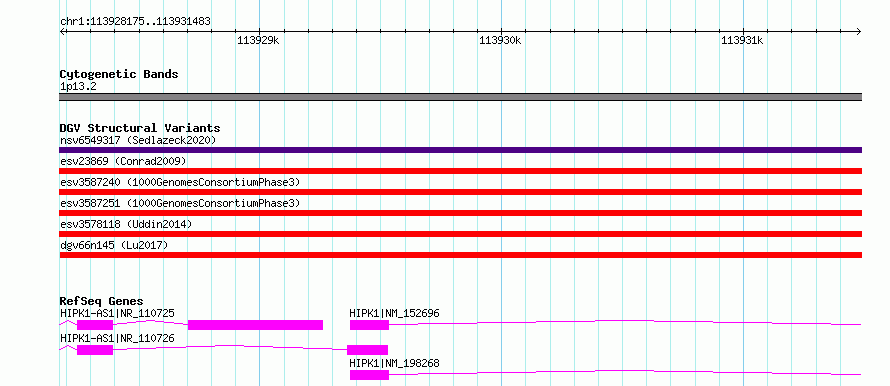Select the second exon of NR_110726

coord(367,350)
